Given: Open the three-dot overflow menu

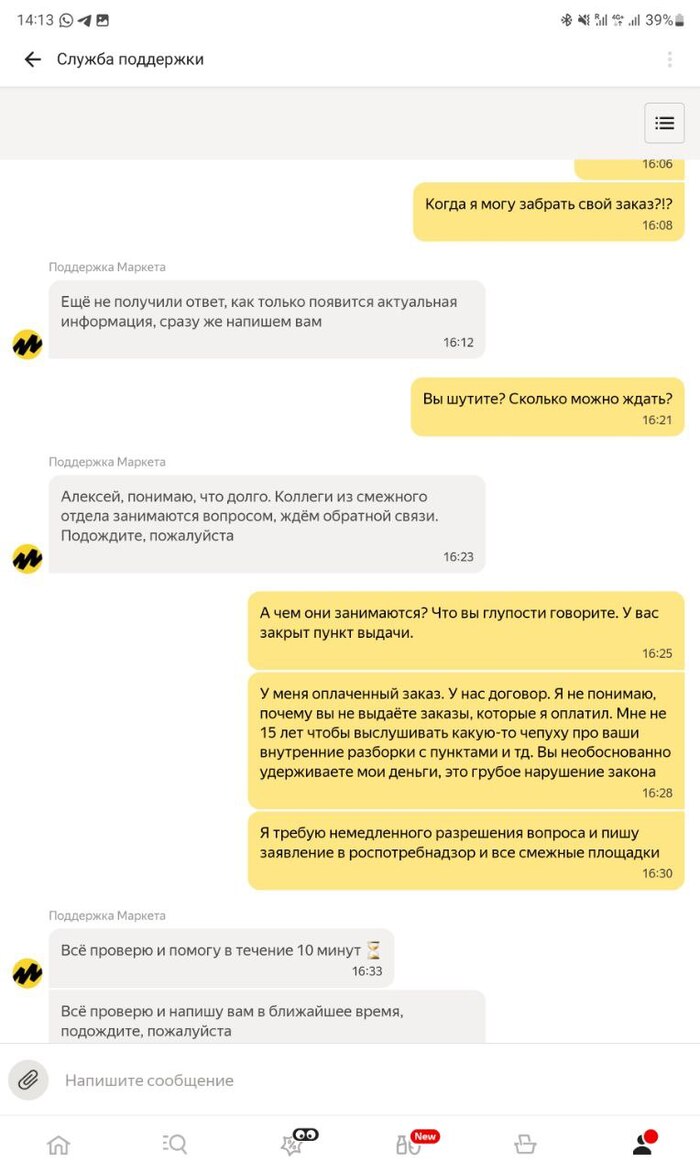Looking at the screenshot, I should pos(669,59).
